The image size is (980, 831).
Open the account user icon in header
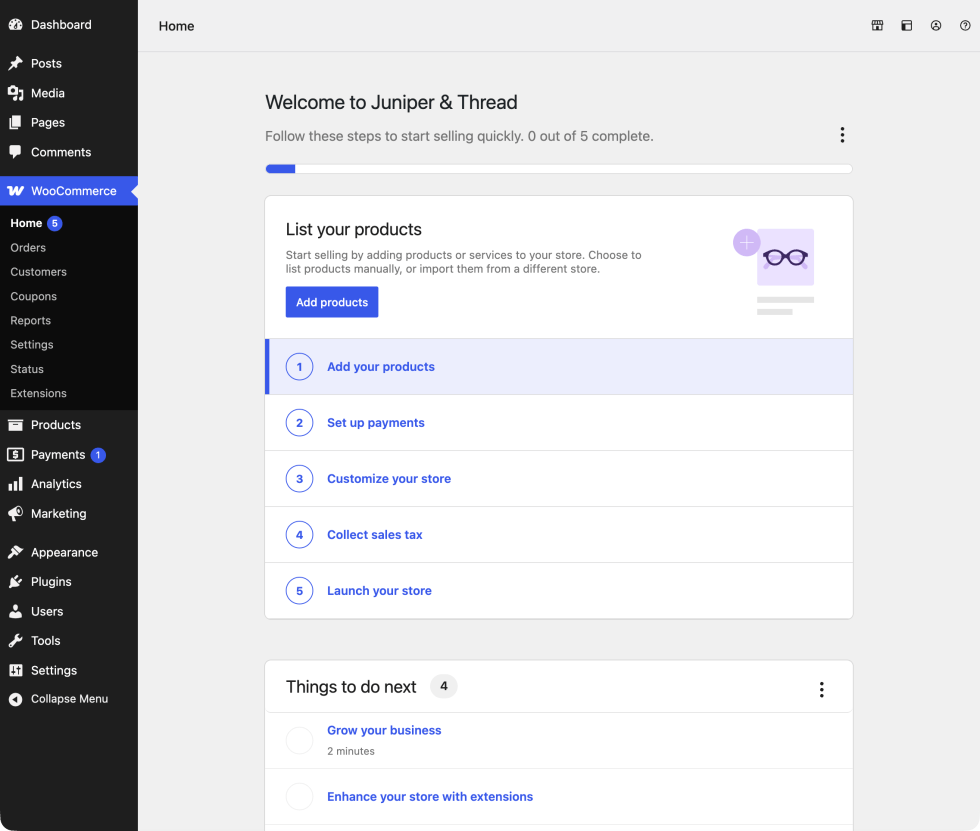[936, 26]
